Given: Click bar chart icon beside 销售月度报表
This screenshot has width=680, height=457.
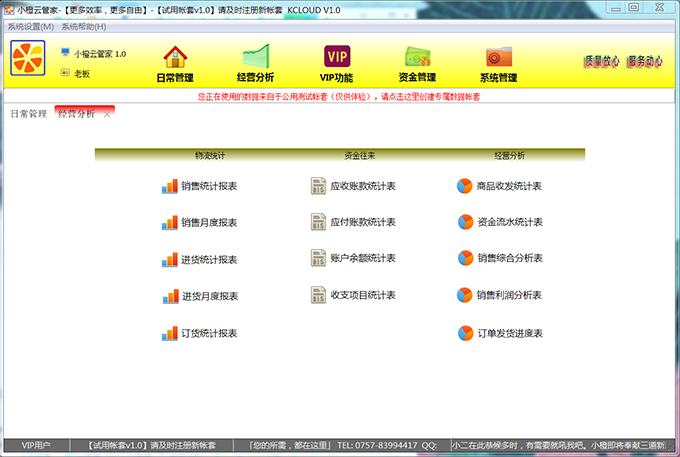Looking at the screenshot, I should (170, 222).
